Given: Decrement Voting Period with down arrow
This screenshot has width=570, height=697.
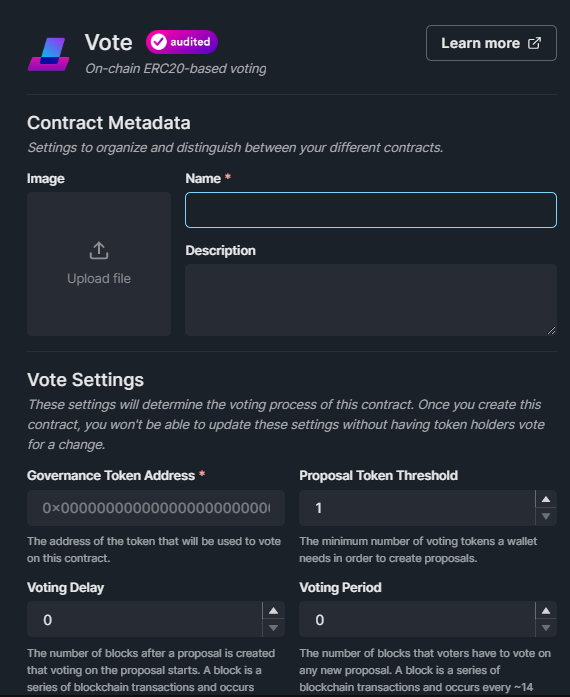Looking at the screenshot, I should (x=546, y=628).
